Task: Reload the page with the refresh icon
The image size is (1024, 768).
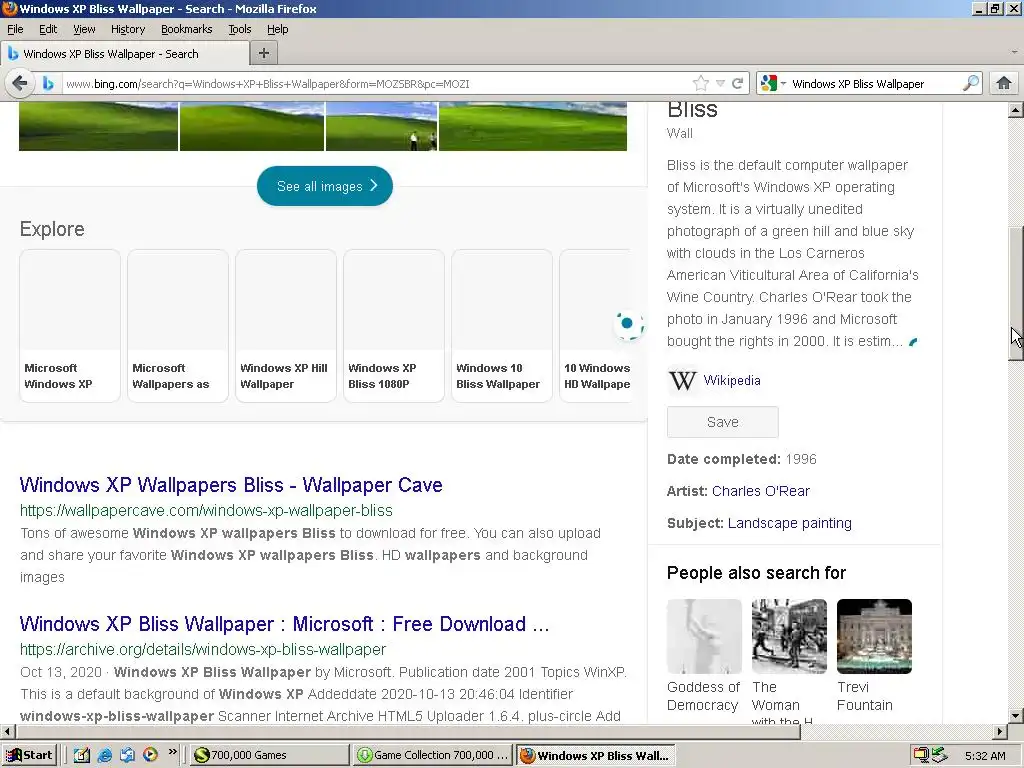Action: coord(737,84)
